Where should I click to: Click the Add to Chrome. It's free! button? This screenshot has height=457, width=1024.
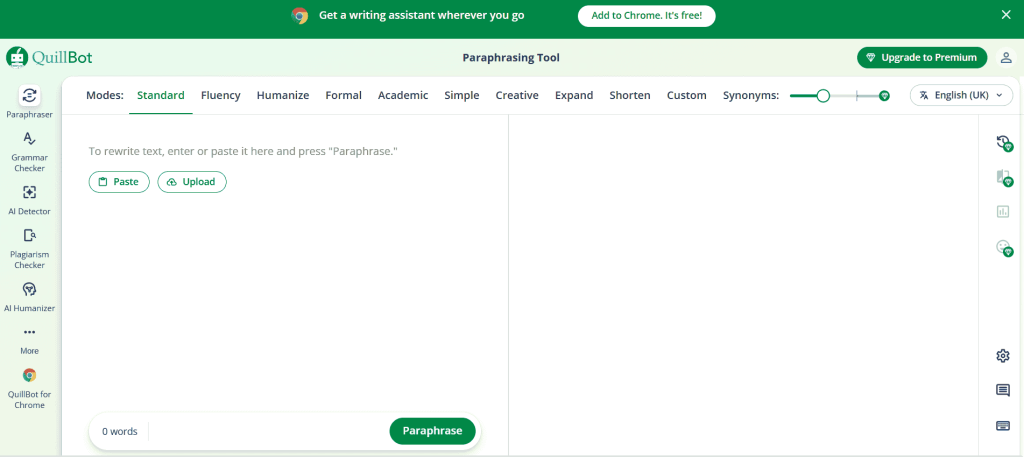click(x=647, y=16)
